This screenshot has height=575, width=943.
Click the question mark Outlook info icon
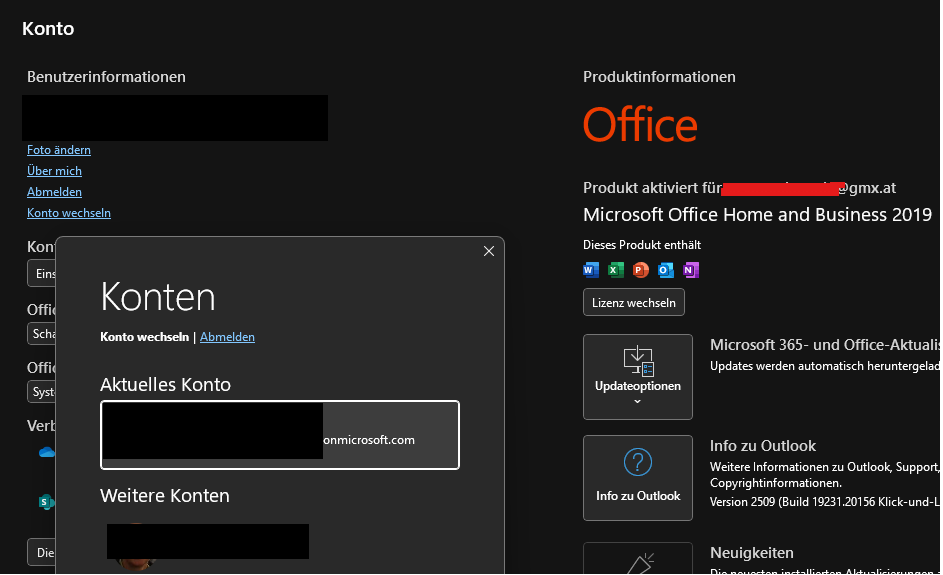637,463
